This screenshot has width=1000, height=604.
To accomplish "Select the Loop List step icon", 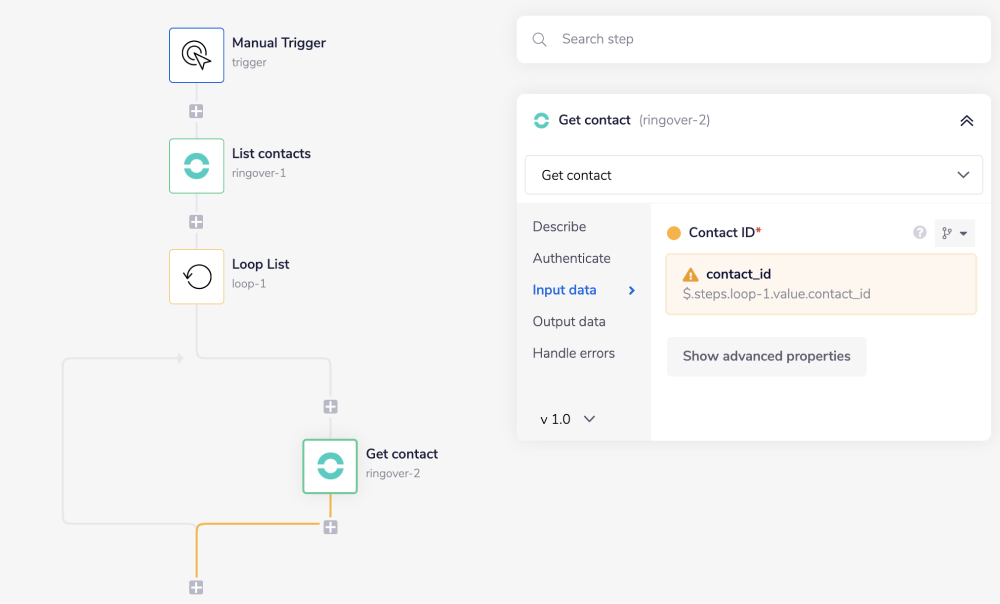I will coord(197,276).
